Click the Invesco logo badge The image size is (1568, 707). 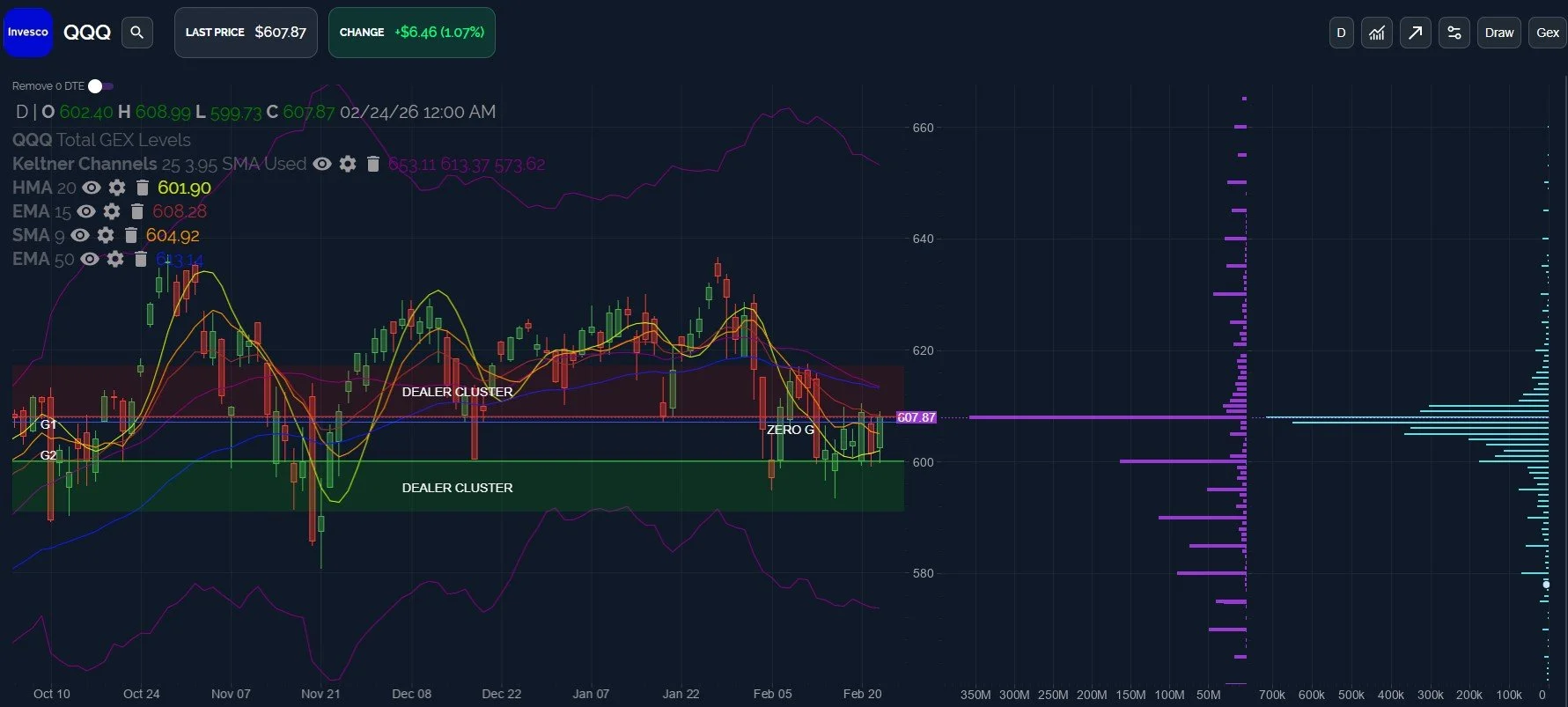tap(28, 33)
